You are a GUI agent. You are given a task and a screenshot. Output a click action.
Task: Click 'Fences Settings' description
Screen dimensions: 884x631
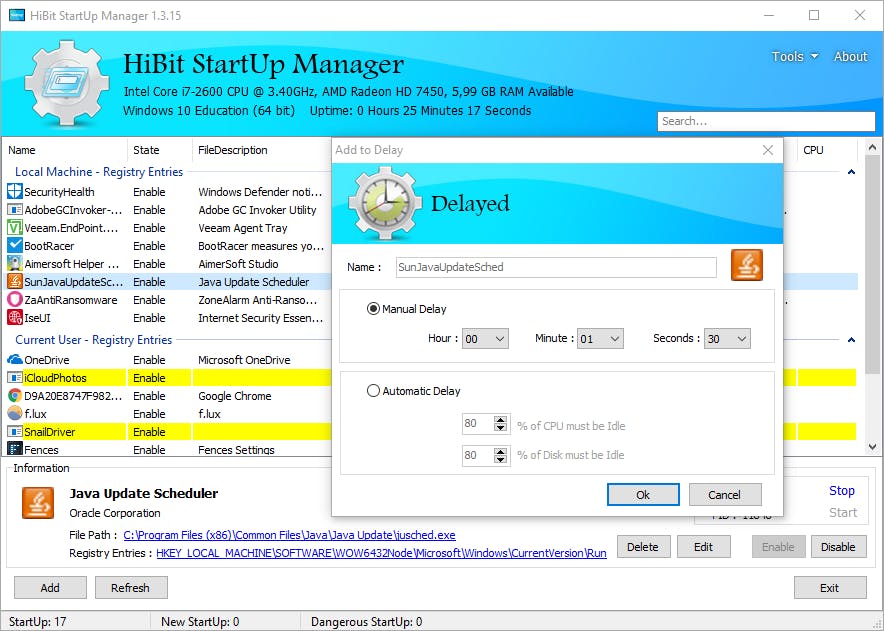coord(236,449)
